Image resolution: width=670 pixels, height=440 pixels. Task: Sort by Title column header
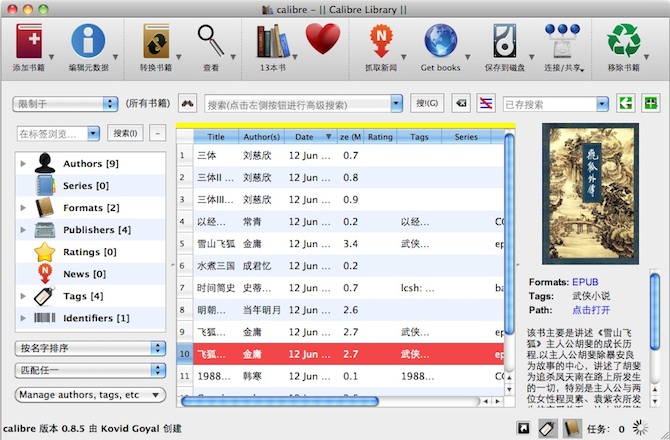216,137
